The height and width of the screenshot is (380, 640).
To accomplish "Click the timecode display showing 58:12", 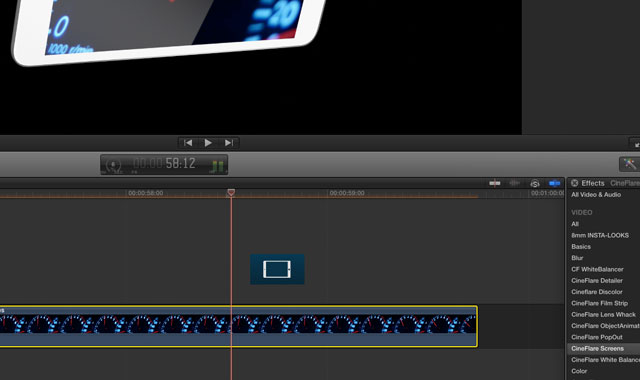I will [x=164, y=164].
